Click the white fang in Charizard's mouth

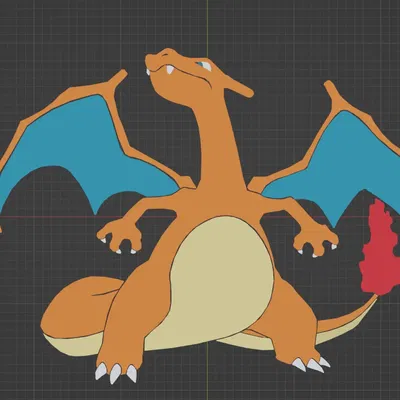coord(170,70)
